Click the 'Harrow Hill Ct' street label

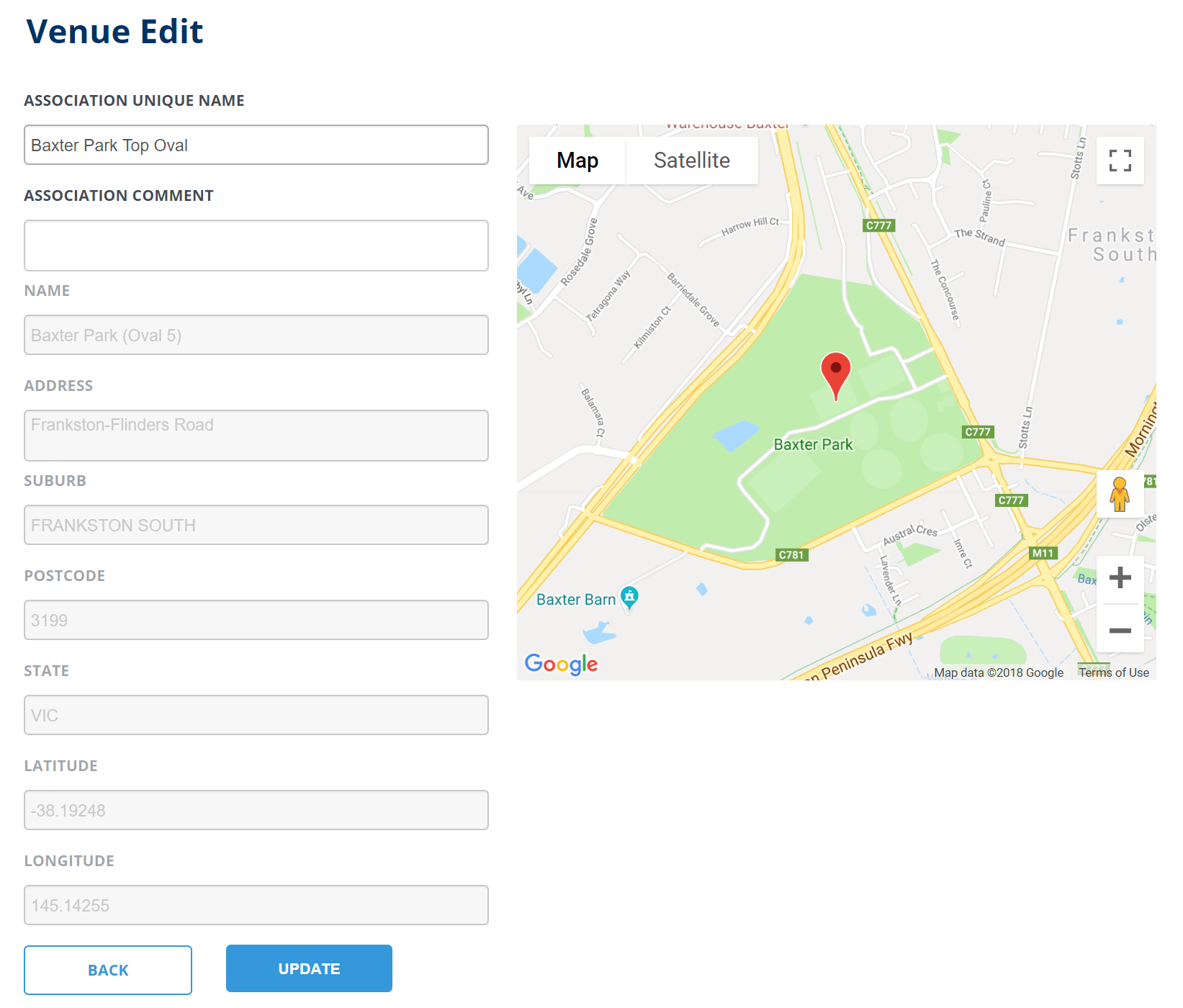tap(750, 226)
